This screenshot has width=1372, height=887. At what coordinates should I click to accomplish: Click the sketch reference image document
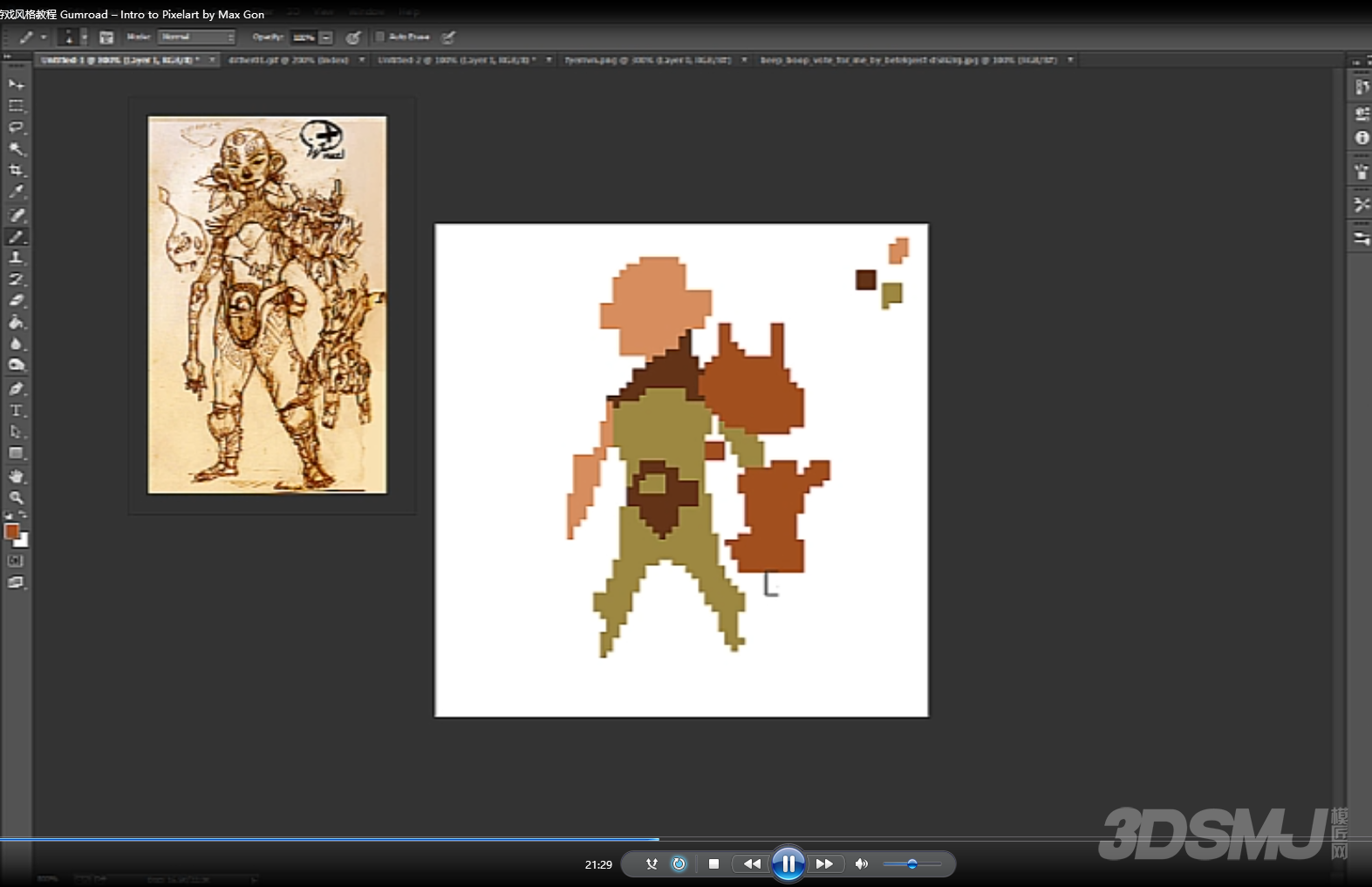pos(267,304)
